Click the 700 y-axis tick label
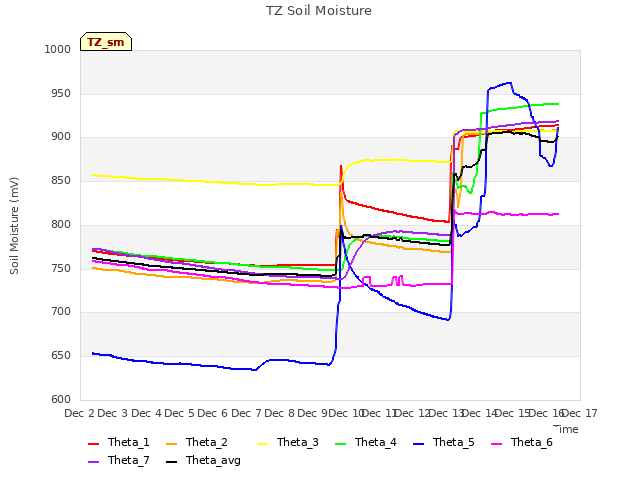640x480 pixels. coord(61,312)
